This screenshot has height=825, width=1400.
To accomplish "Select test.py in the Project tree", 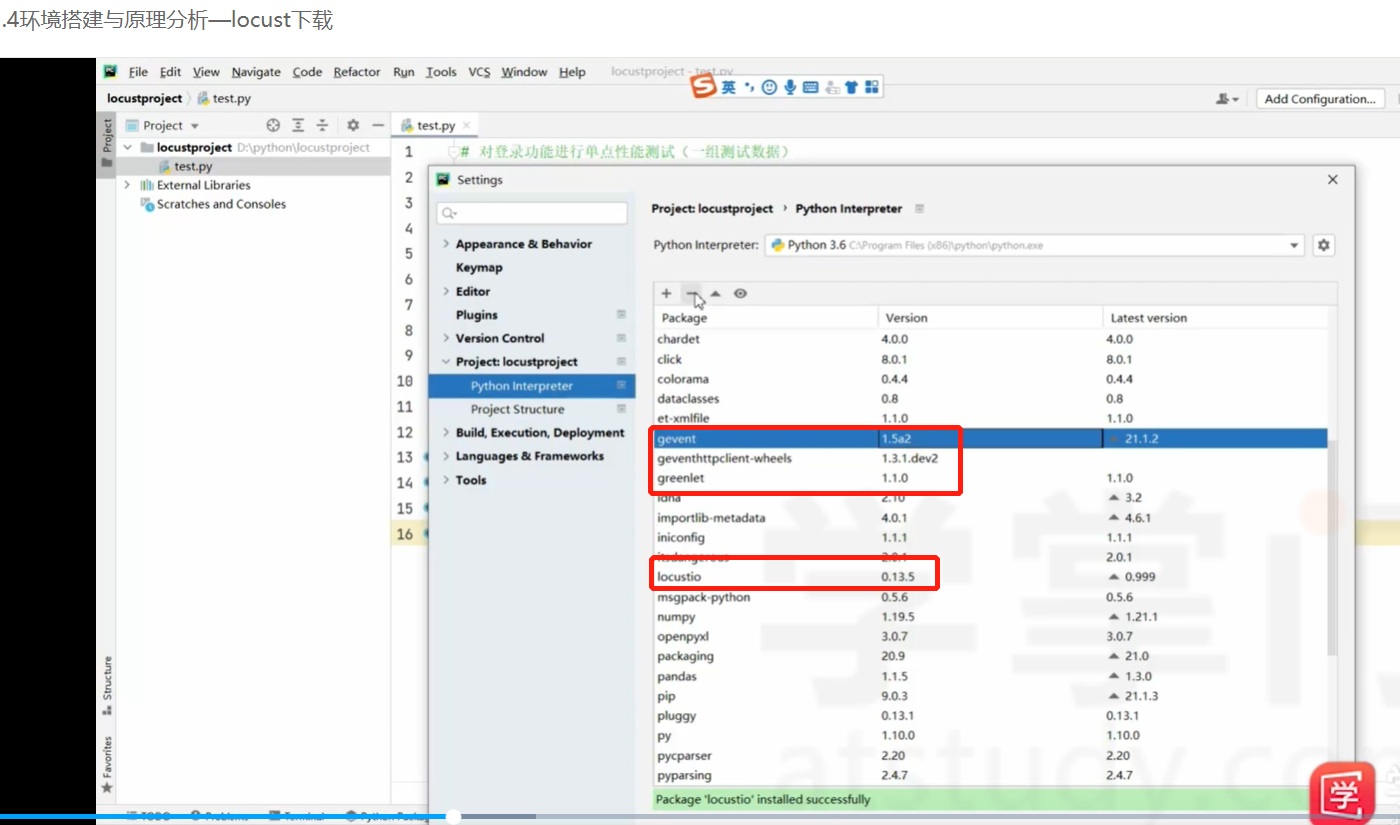I will coord(192,166).
